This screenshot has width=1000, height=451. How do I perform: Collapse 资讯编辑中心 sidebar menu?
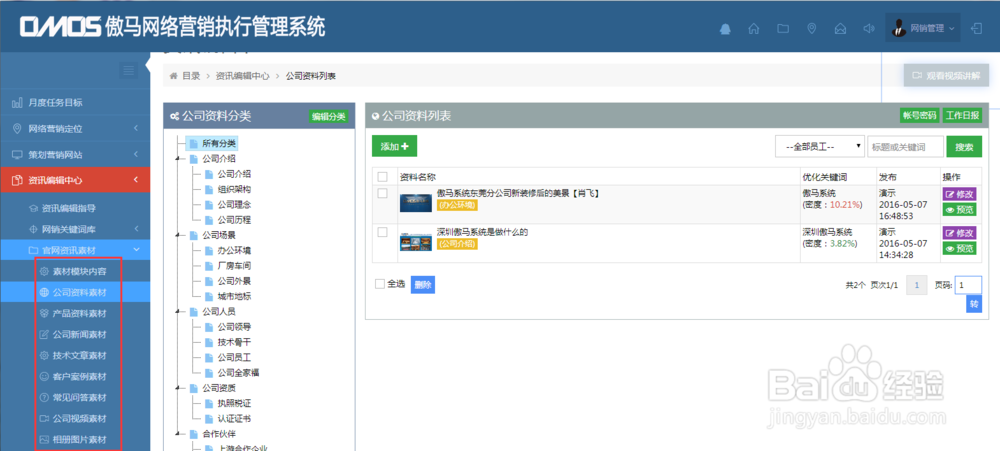[x=75, y=181]
